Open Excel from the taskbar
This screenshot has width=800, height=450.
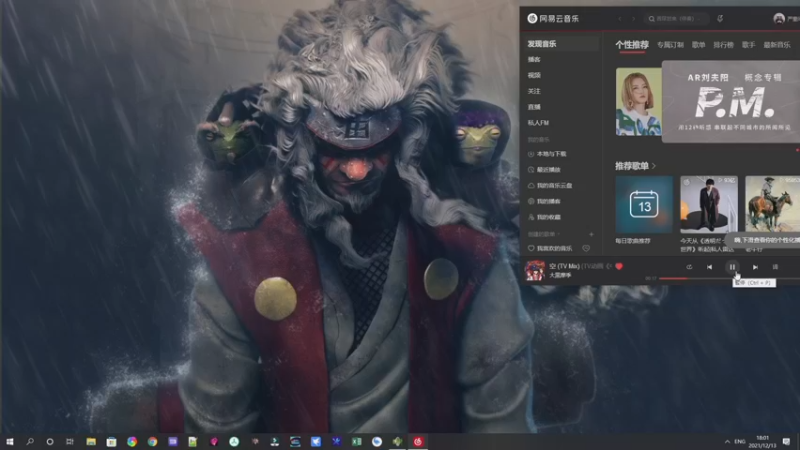pos(357,441)
